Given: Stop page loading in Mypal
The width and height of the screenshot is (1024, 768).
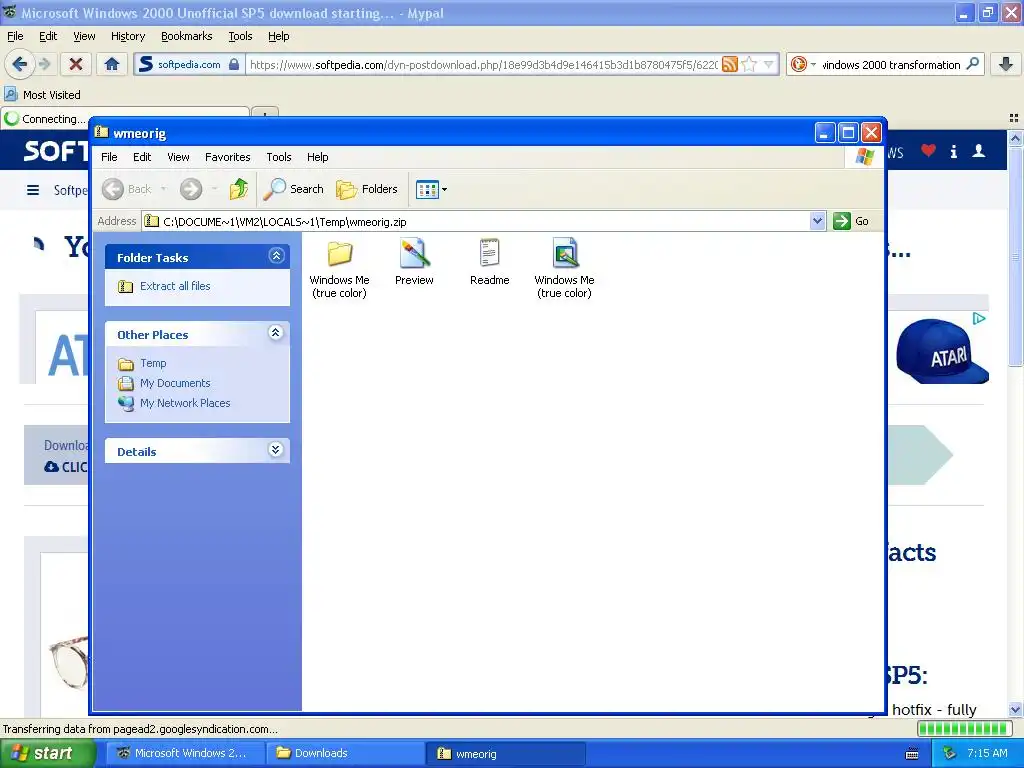Looking at the screenshot, I should [76, 64].
